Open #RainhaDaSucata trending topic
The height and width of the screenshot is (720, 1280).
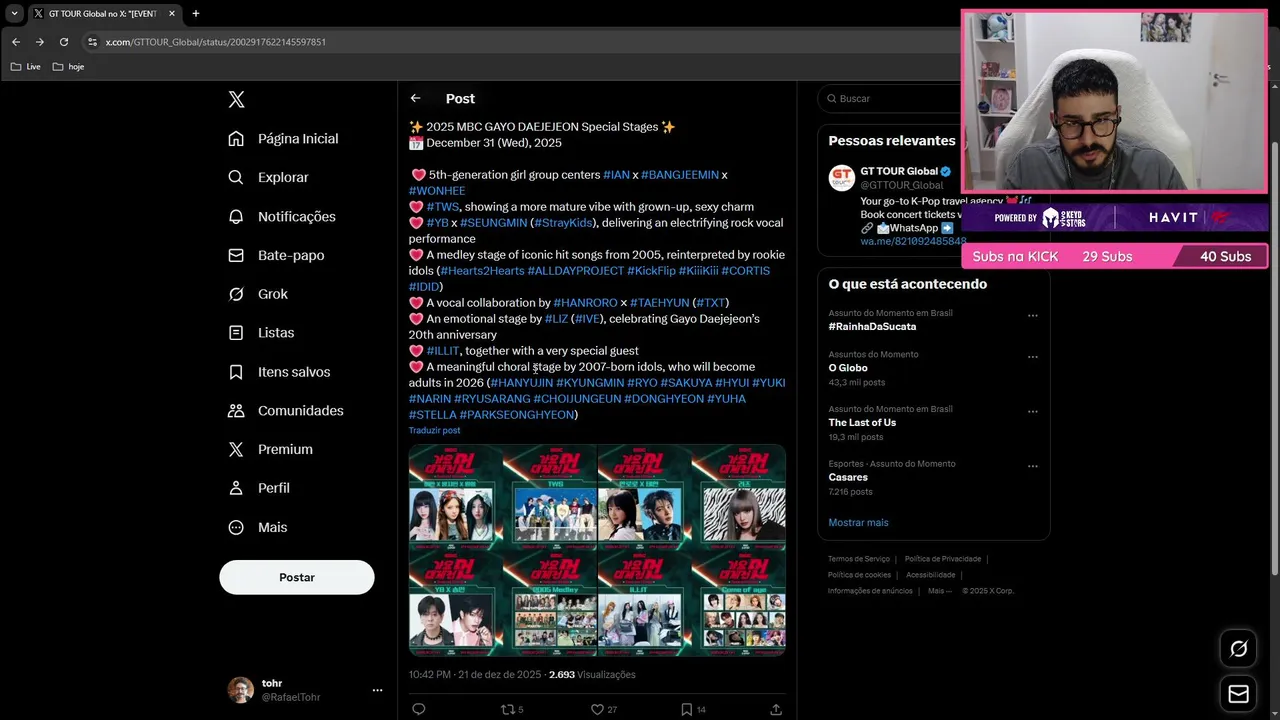tap(872, 327)
